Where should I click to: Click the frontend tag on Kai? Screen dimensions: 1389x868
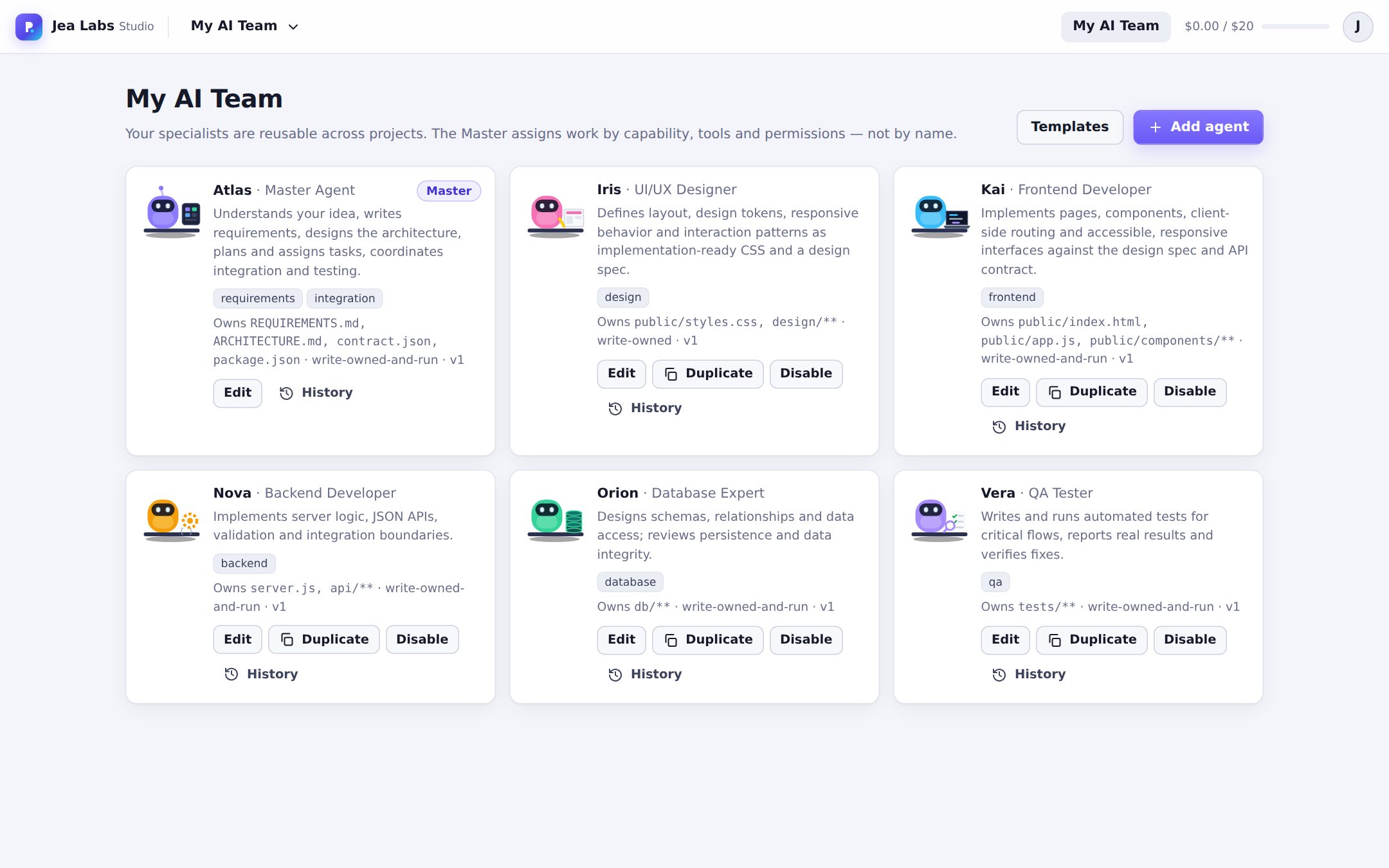coord(1012,297)
